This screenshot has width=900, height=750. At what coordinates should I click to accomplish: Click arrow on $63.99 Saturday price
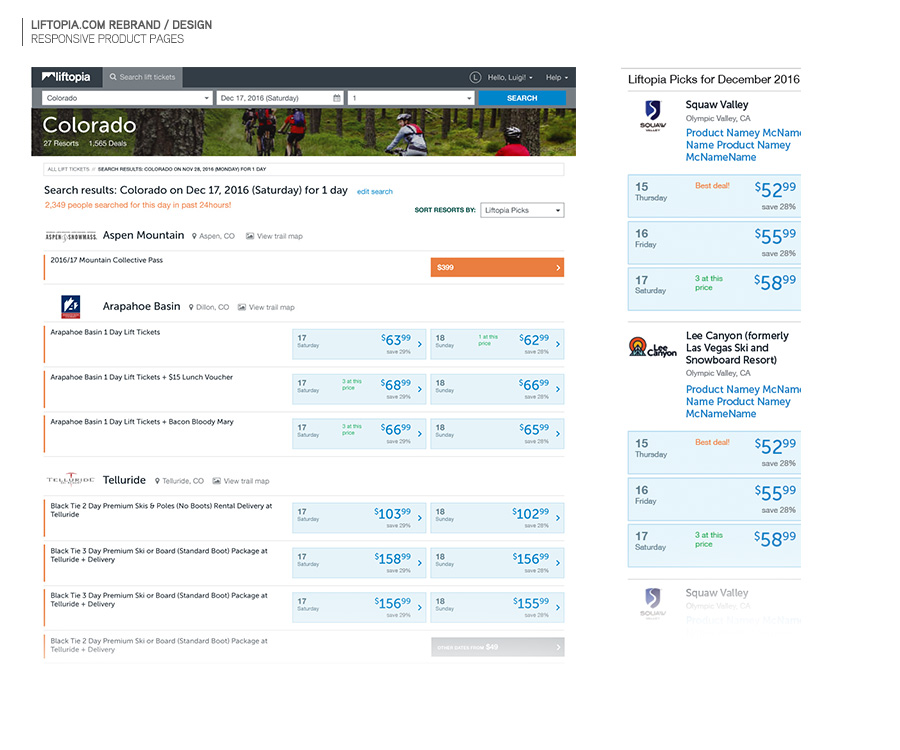420,344
